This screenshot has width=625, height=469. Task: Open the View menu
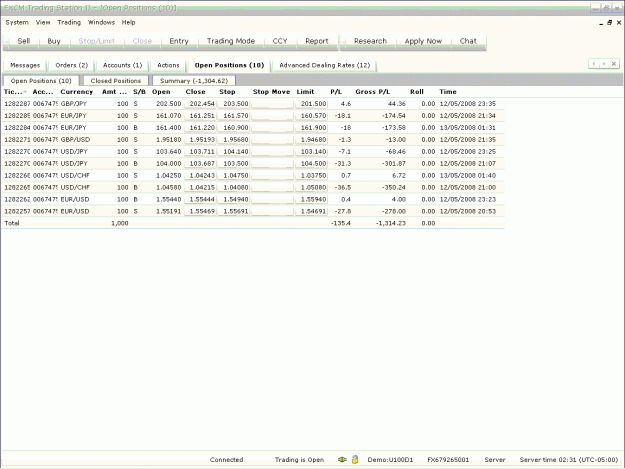[43, 22]
